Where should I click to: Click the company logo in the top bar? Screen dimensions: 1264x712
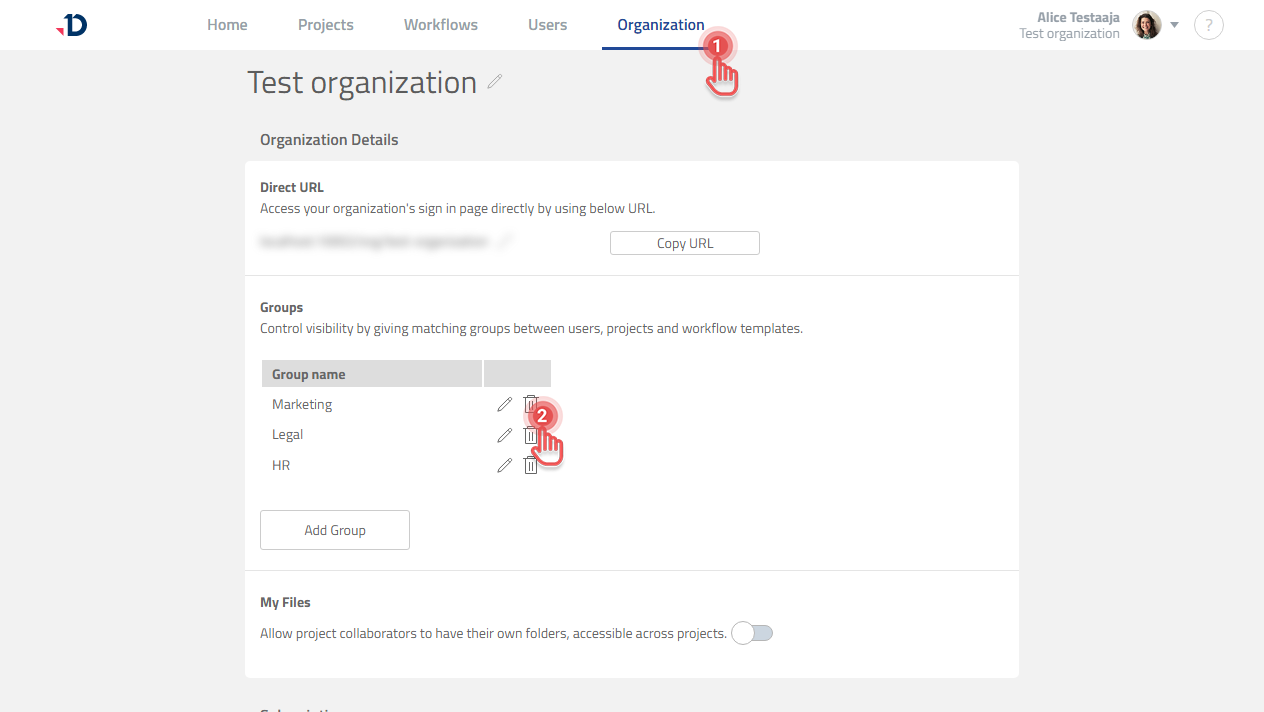70,24
